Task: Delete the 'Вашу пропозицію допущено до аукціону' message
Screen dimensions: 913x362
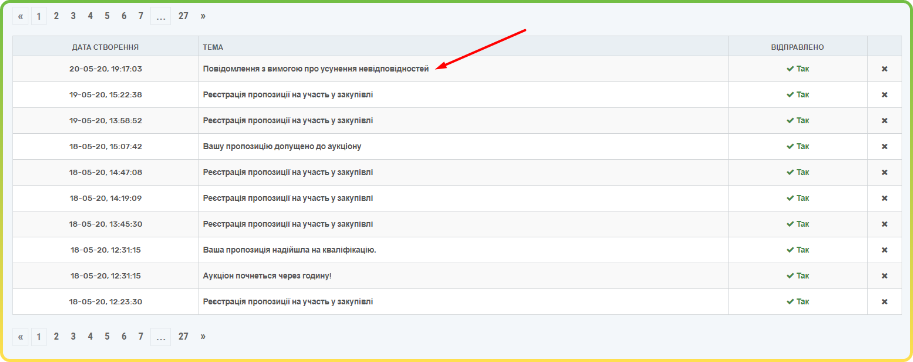Action: 884,147
